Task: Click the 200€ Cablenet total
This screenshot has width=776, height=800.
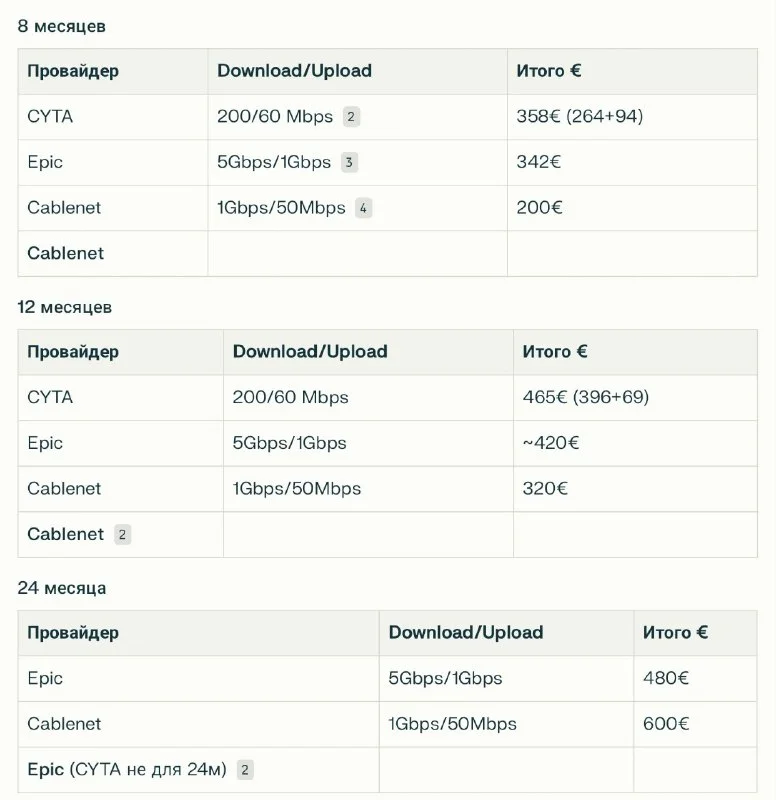Action: pos(539,208)
